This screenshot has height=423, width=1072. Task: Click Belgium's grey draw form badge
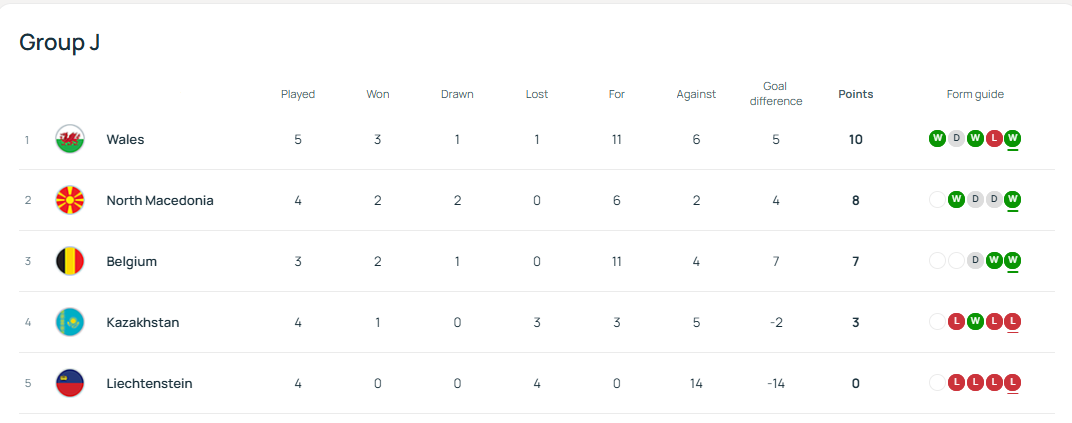point(975,260)
